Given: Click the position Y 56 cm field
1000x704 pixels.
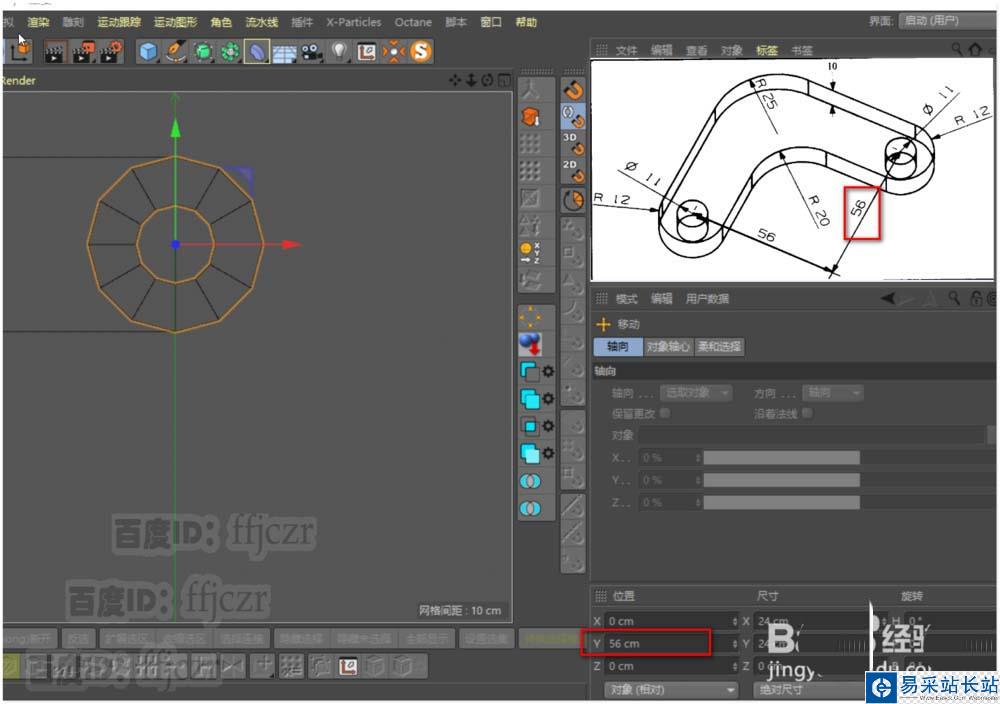Looking at the screenshot, I should coord(670,643).
